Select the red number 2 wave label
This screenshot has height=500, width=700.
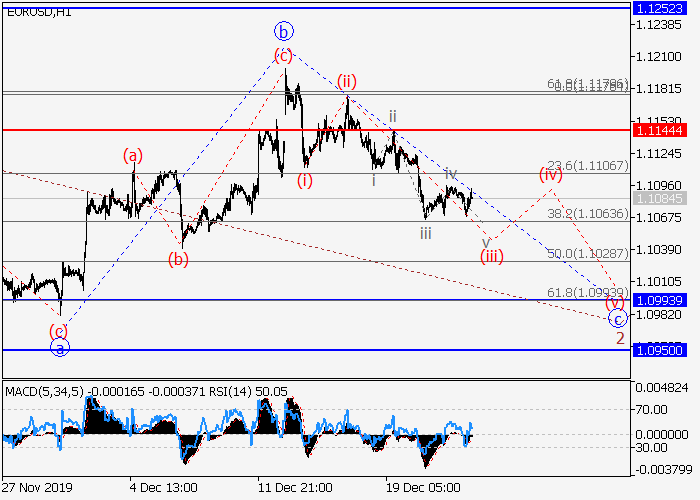pos(620,338)
